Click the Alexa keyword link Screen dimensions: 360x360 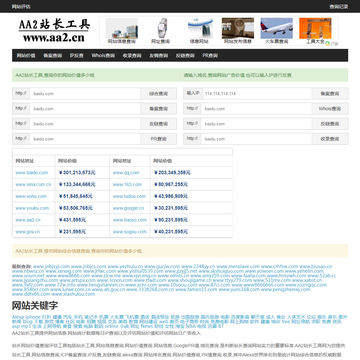tap(18, 317)
